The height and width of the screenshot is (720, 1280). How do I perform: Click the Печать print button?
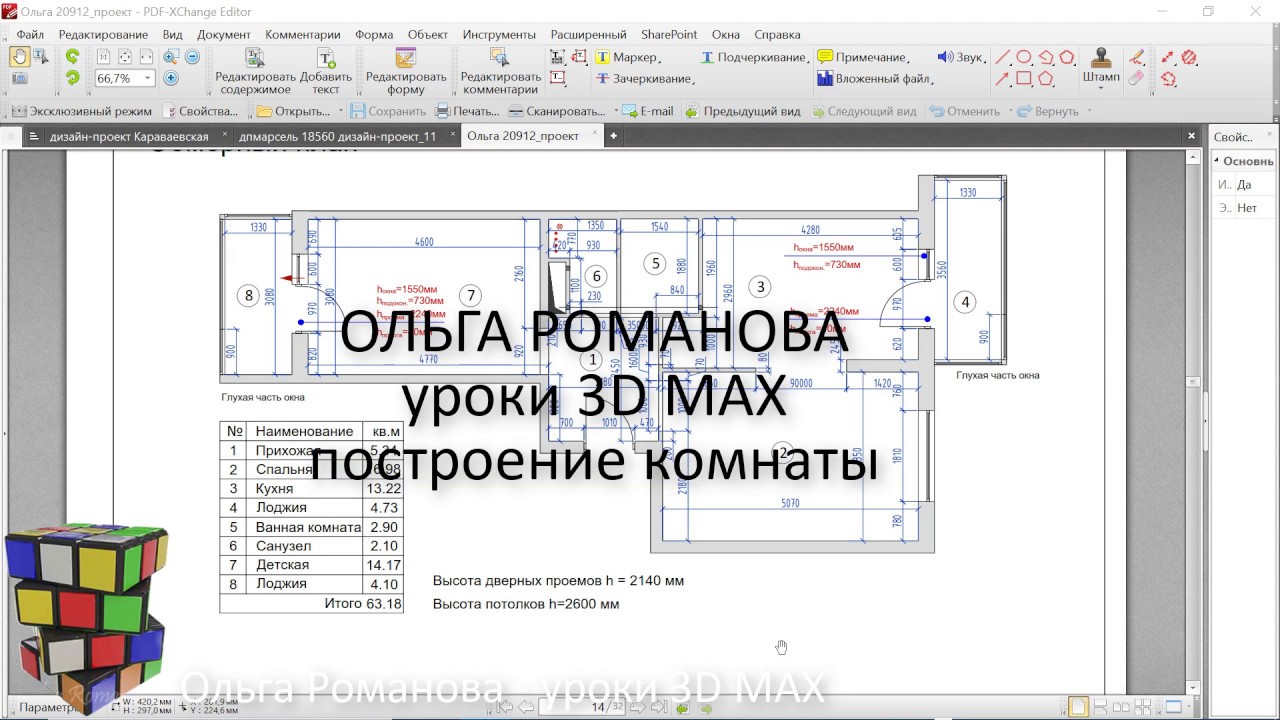[x=467, y=111]
